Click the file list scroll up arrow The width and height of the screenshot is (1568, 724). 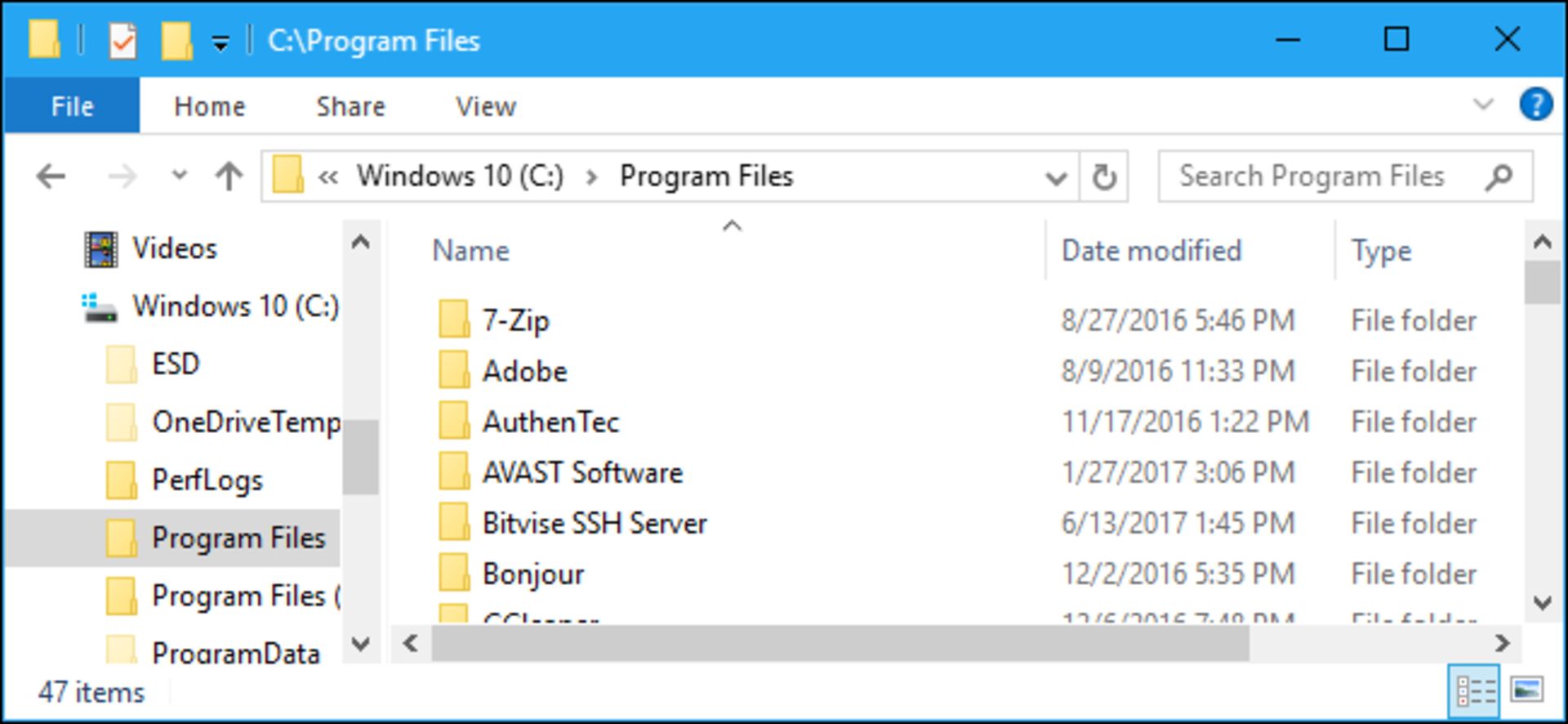[x=1542, y=241]
